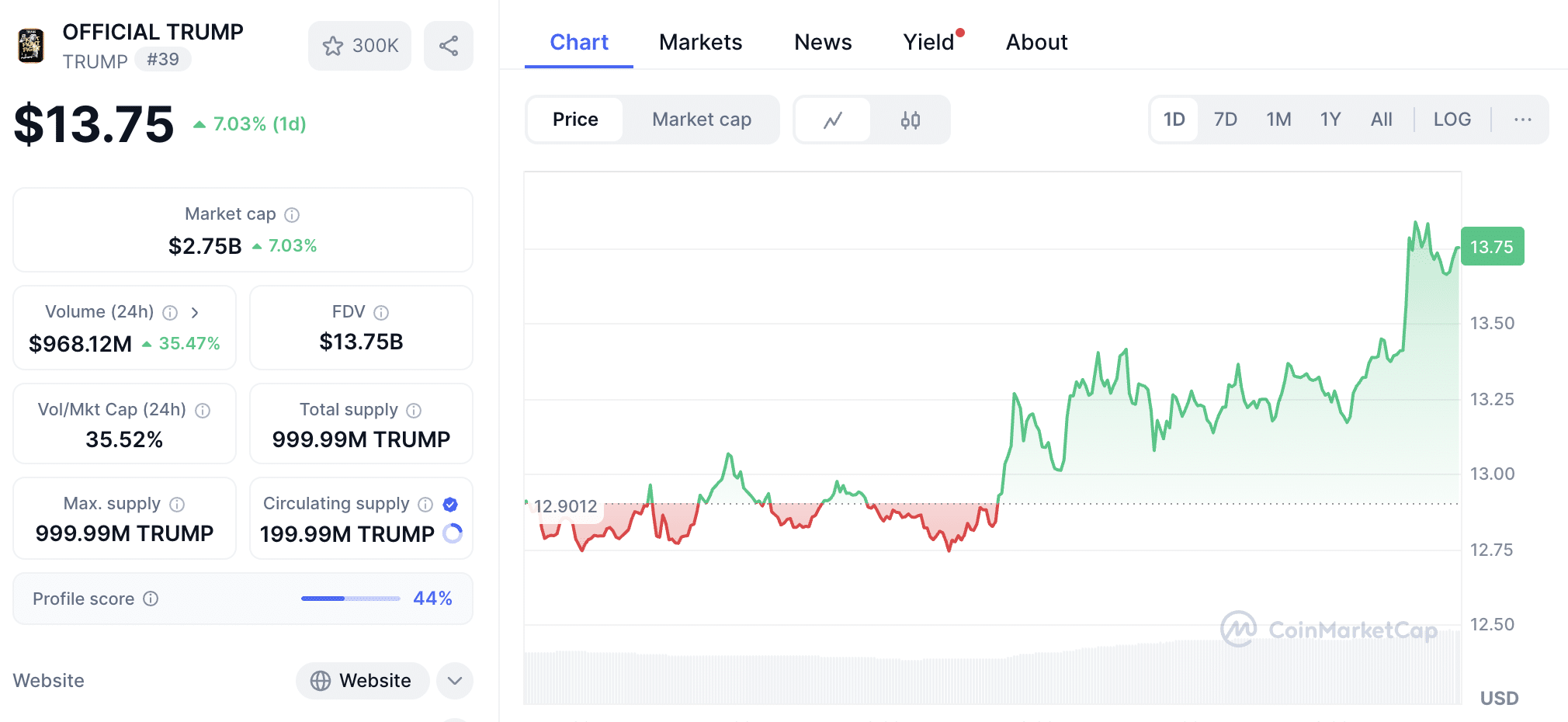
Task: Click the OFFICIAL TRUMP coin logo
Action: pos(31,46)
